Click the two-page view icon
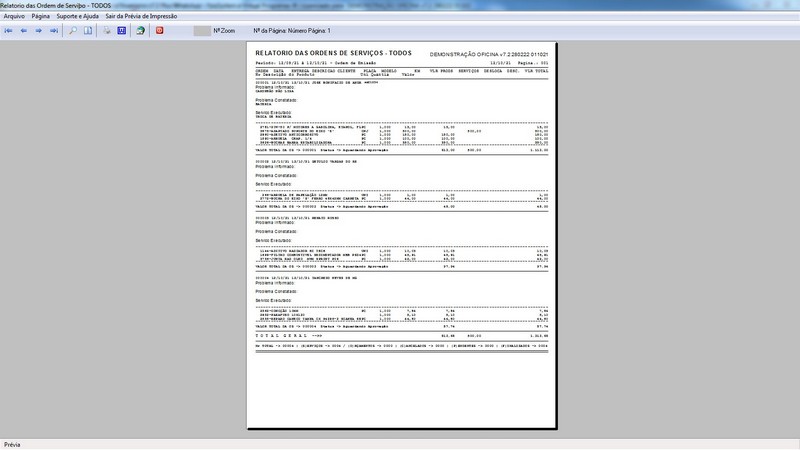800x450 pixels. click(x=88, y=31)
